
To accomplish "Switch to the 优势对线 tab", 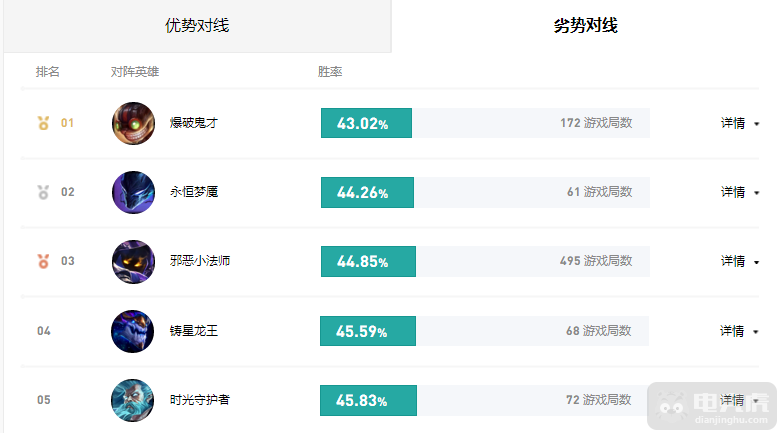I will coord(197,26).
